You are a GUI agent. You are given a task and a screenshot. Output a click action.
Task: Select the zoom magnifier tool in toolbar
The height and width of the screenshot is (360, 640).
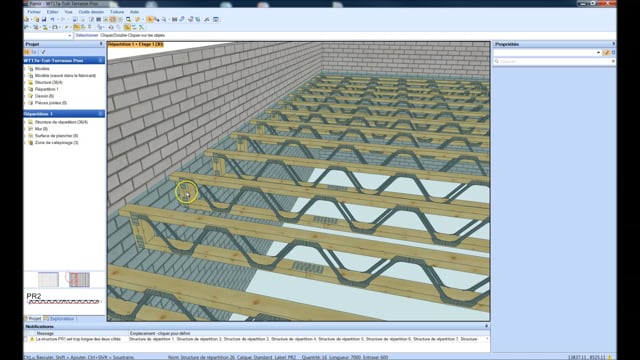pyautogui.click(x=164, y=19)
